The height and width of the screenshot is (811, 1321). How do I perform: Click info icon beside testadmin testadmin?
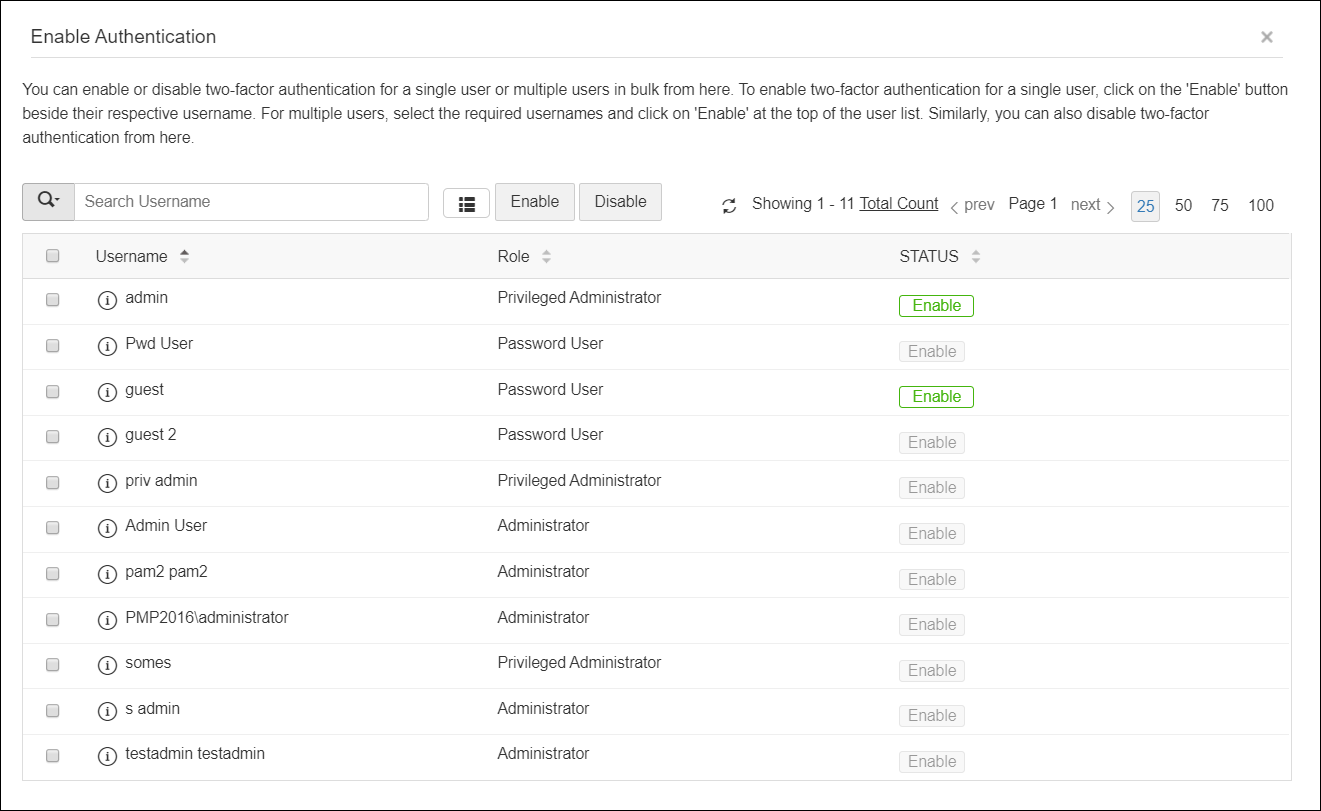[107, 756]
